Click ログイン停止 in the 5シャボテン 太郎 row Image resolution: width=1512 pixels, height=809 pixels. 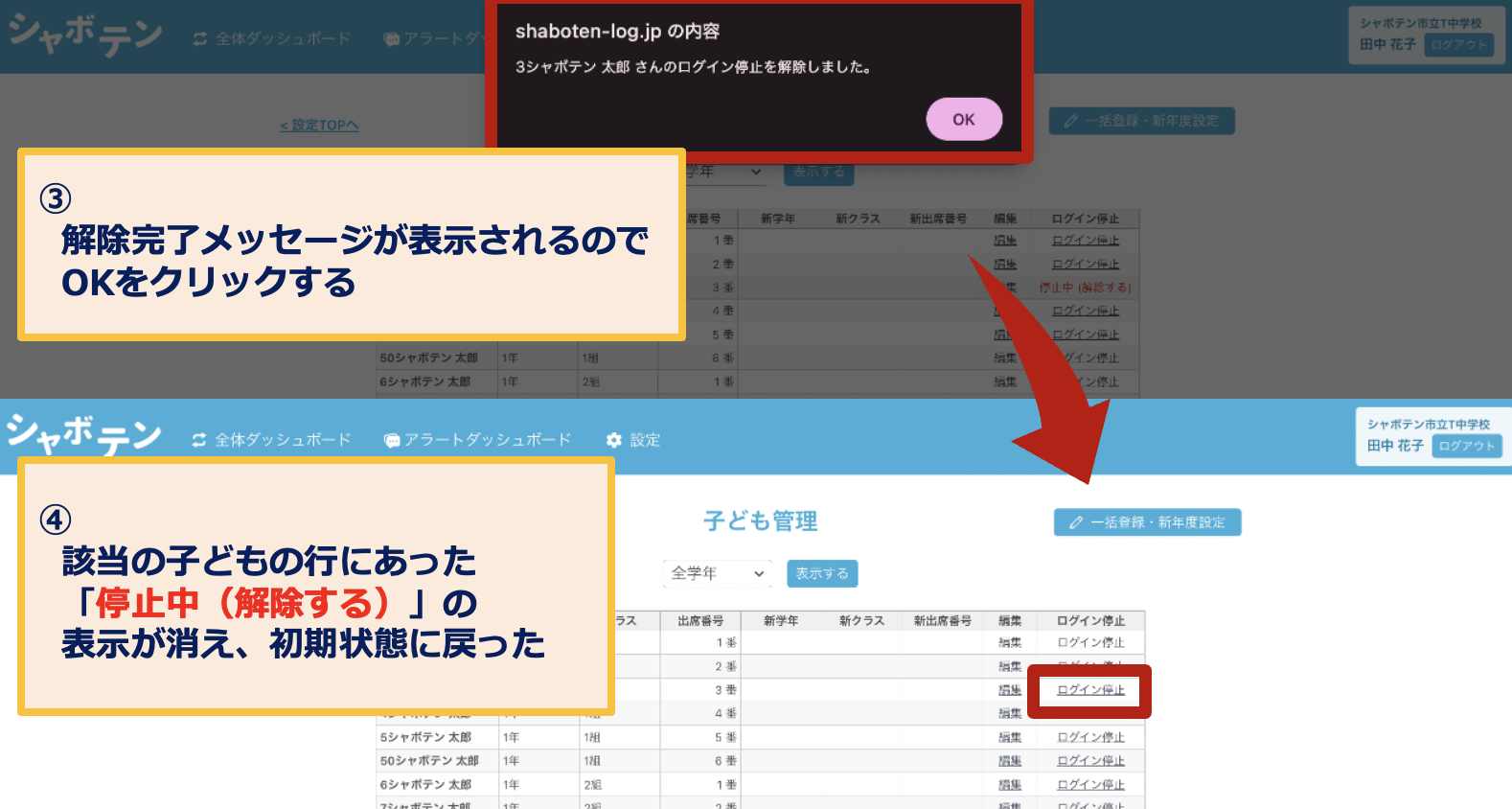1090,737
